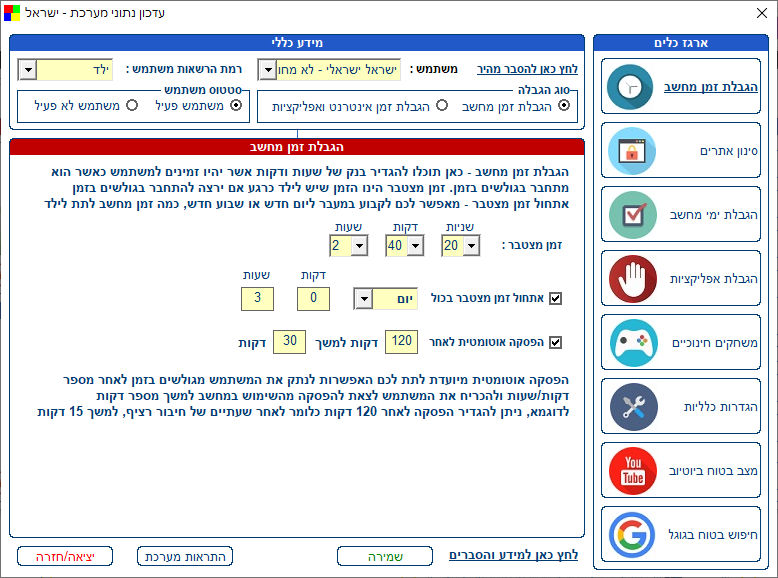Click the quick explanation link לחץ כאן להסבר מהיר
This screenshot has height=578, width=778.
click(x=527, y=70)
